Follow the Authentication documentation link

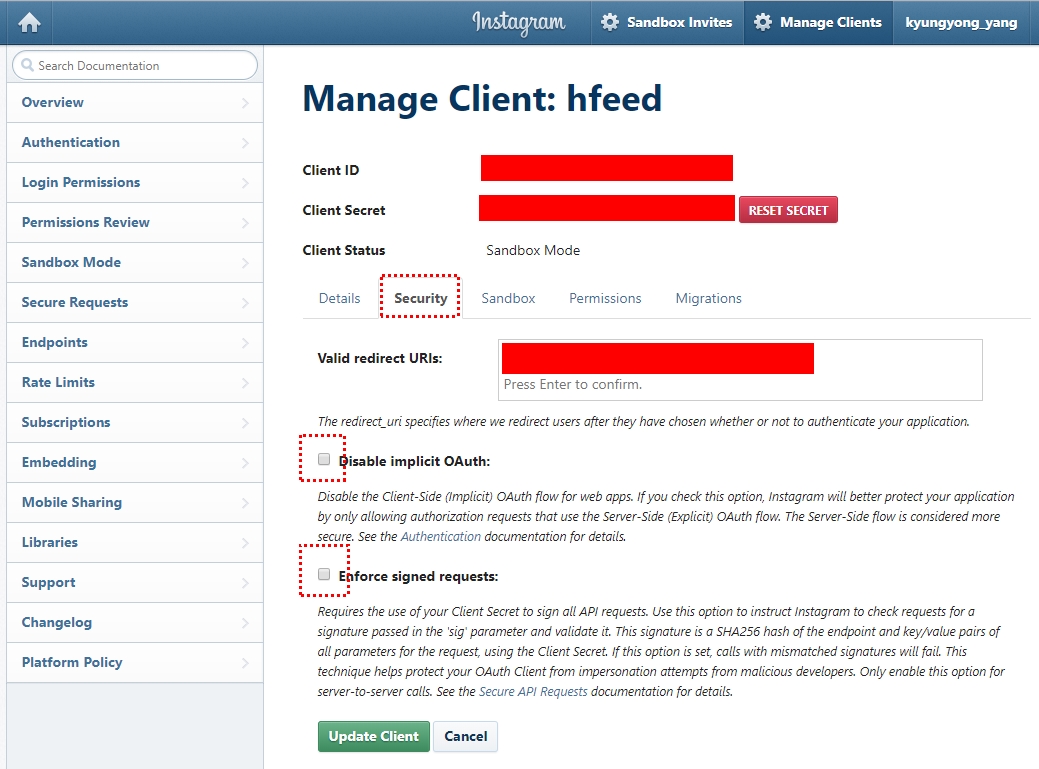(x=441, y=537)
